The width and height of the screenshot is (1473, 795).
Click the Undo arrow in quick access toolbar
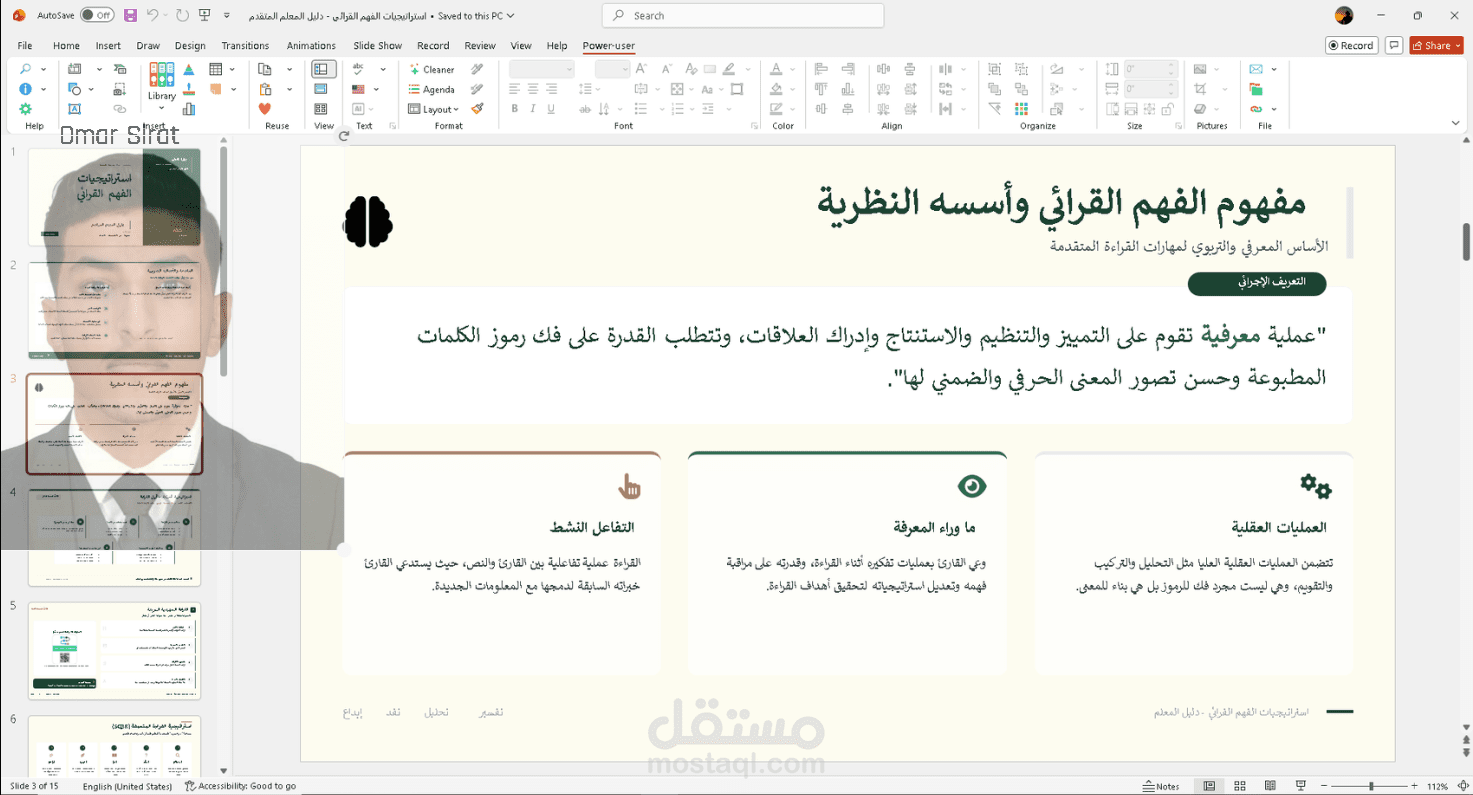click(x=153, y=16)
